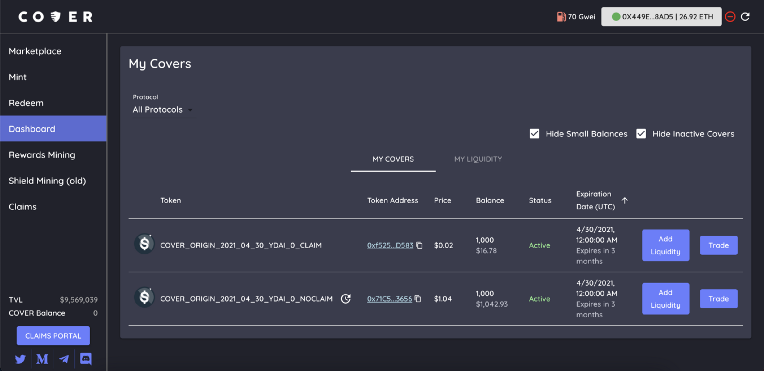Click the Balance column header
The image size is (764, 371).
[490, 200]
